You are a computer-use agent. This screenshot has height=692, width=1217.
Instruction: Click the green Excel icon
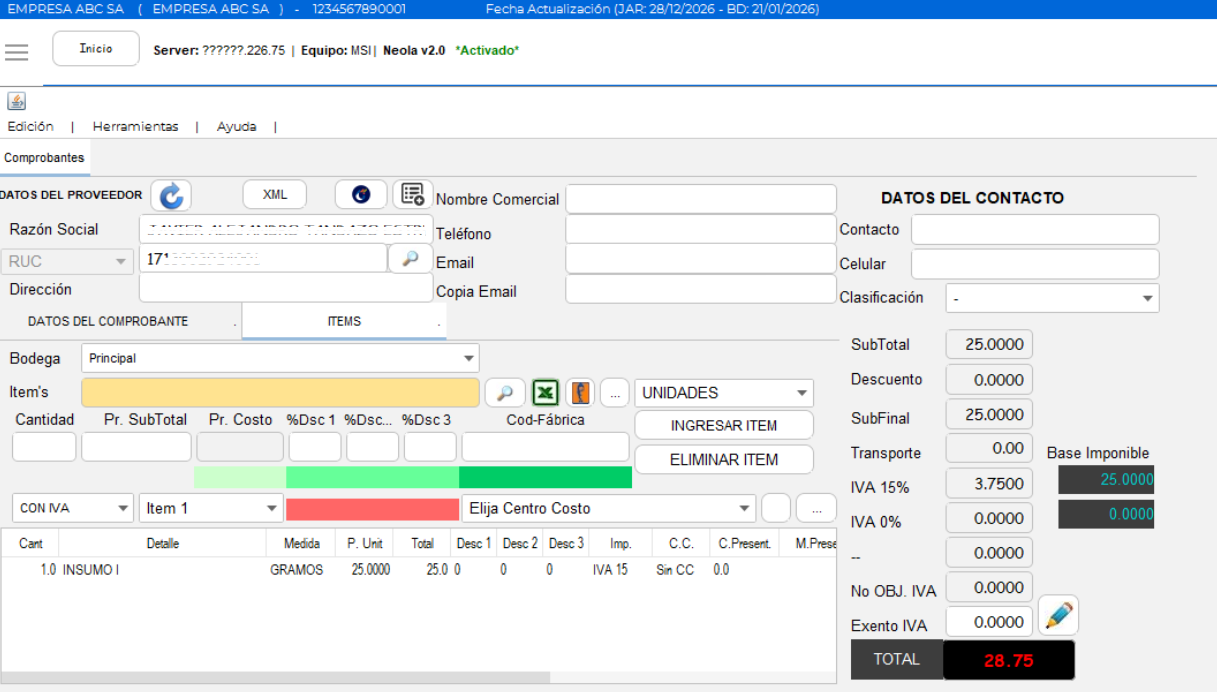[545, 393]
